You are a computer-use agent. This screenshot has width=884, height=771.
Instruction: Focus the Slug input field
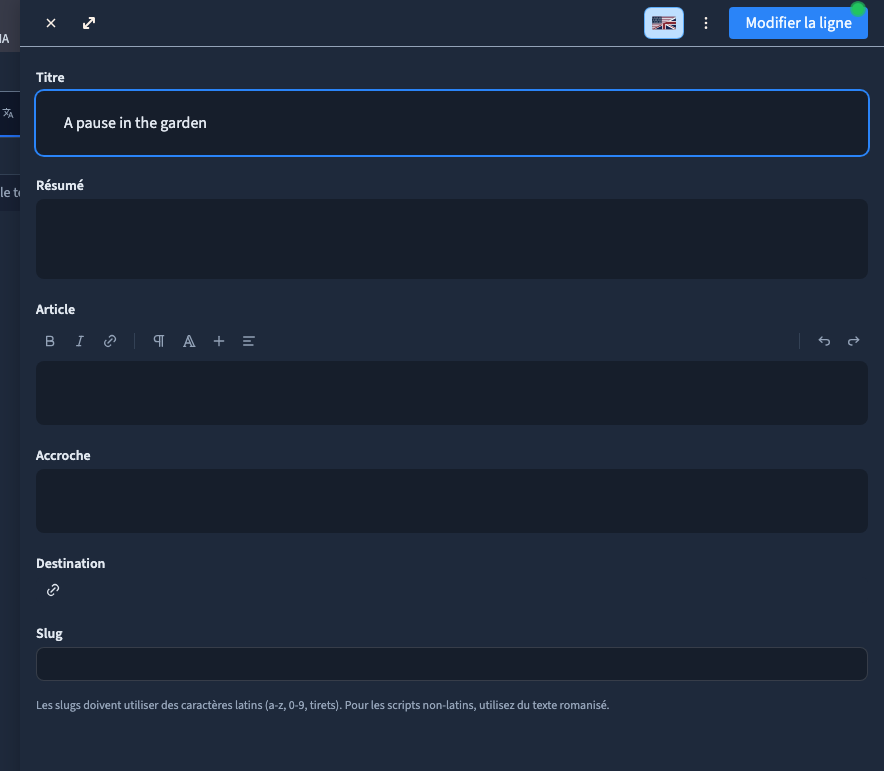[452, 664]
